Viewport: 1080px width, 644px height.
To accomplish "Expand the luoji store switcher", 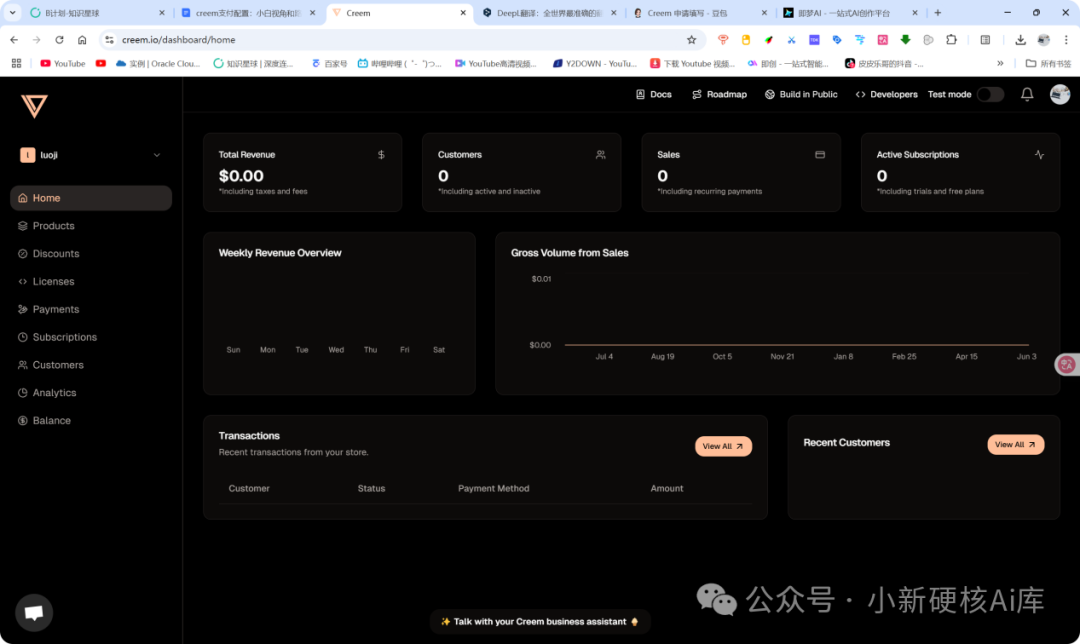I will point(91,155).
